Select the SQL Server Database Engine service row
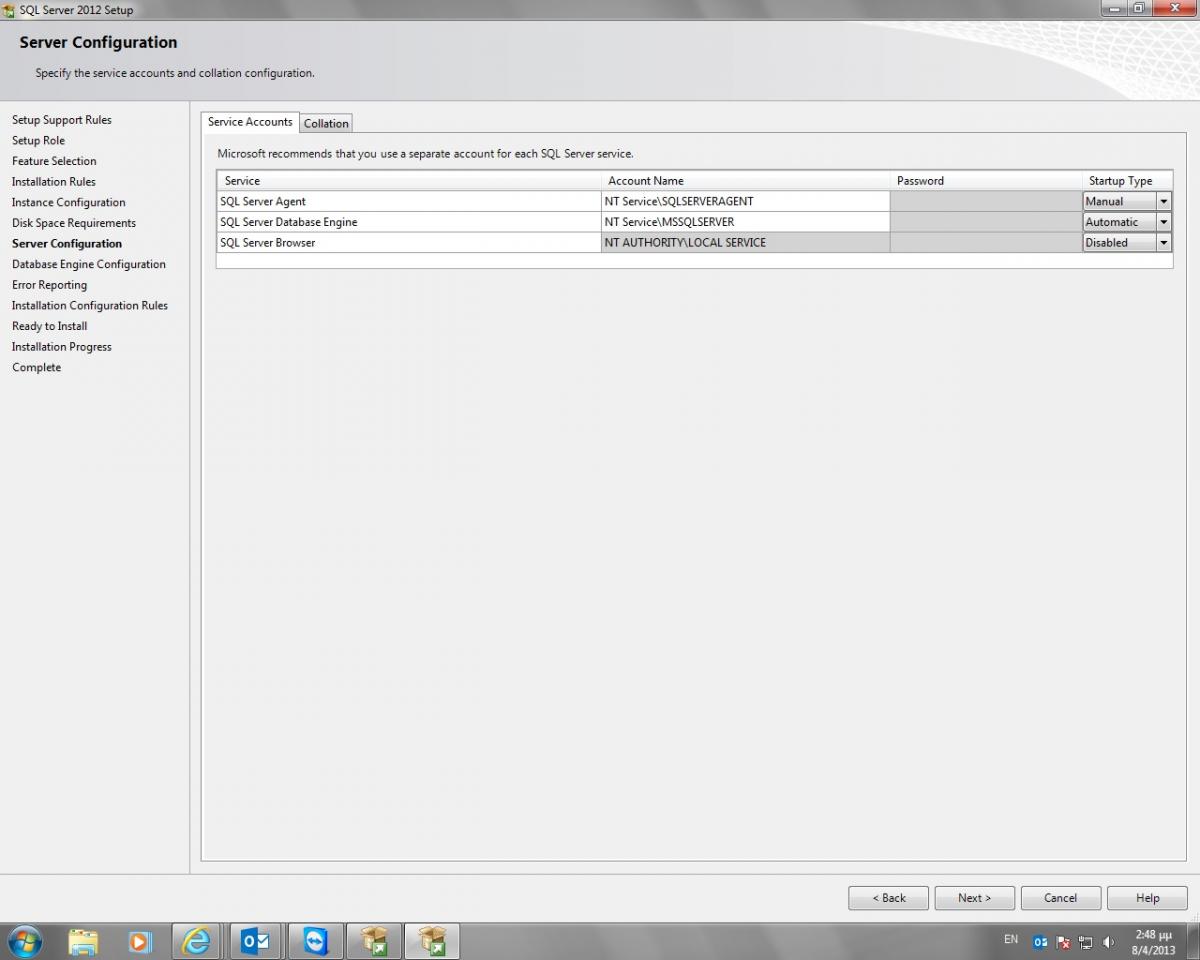Screen dimensions: 1200x960 pos(408,222)
